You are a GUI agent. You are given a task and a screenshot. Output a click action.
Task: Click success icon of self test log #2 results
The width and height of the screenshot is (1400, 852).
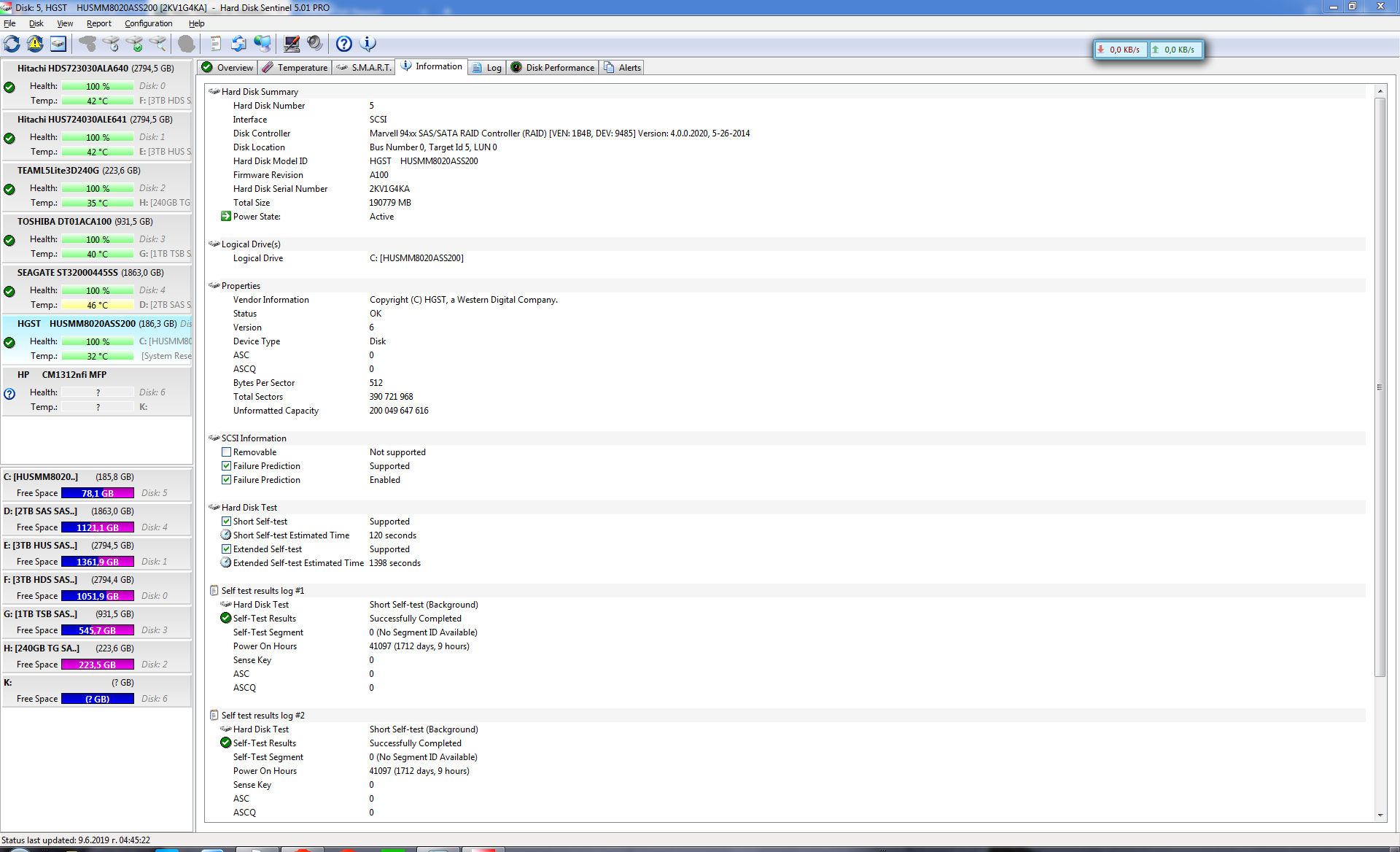click(226, 743)
